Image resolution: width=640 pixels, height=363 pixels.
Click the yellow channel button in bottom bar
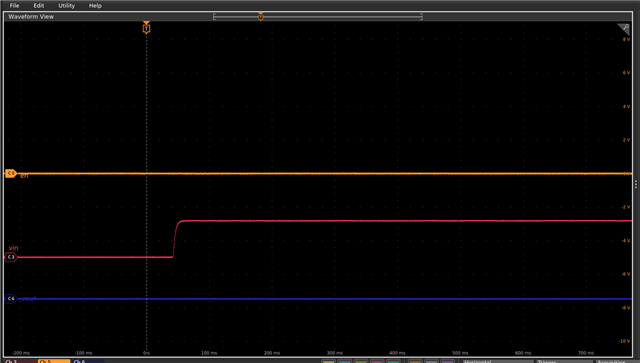pyautogui.click(x=328, y=361)
